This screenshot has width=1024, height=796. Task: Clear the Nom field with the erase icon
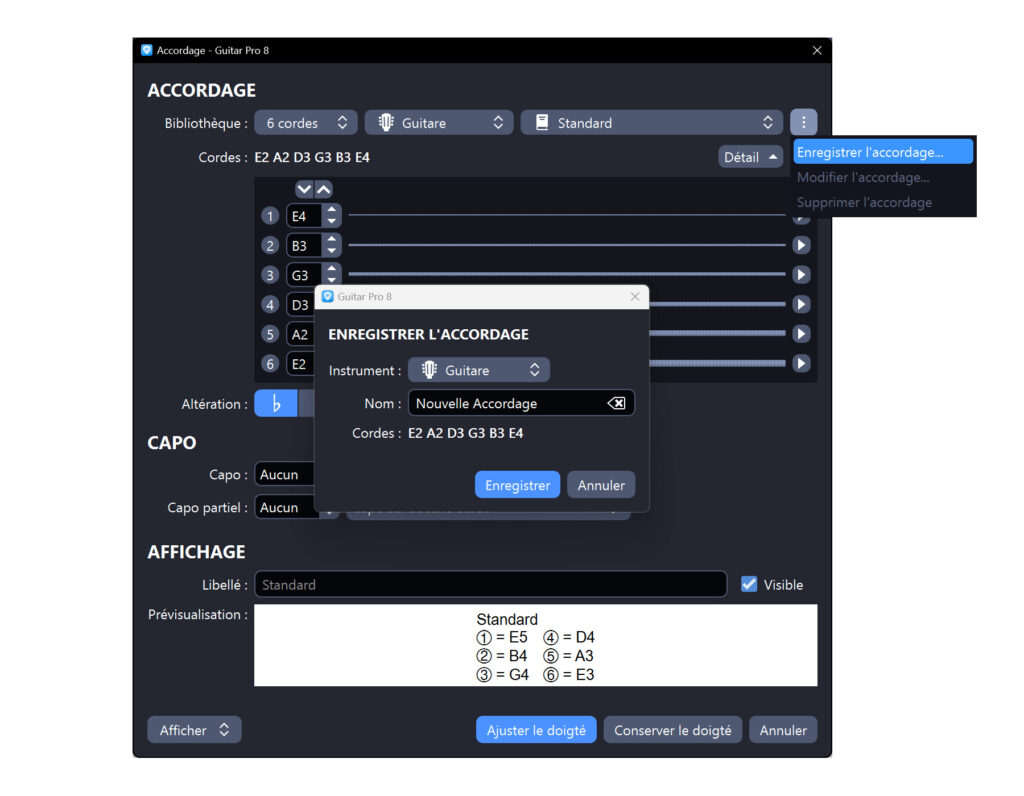[616, 404]
